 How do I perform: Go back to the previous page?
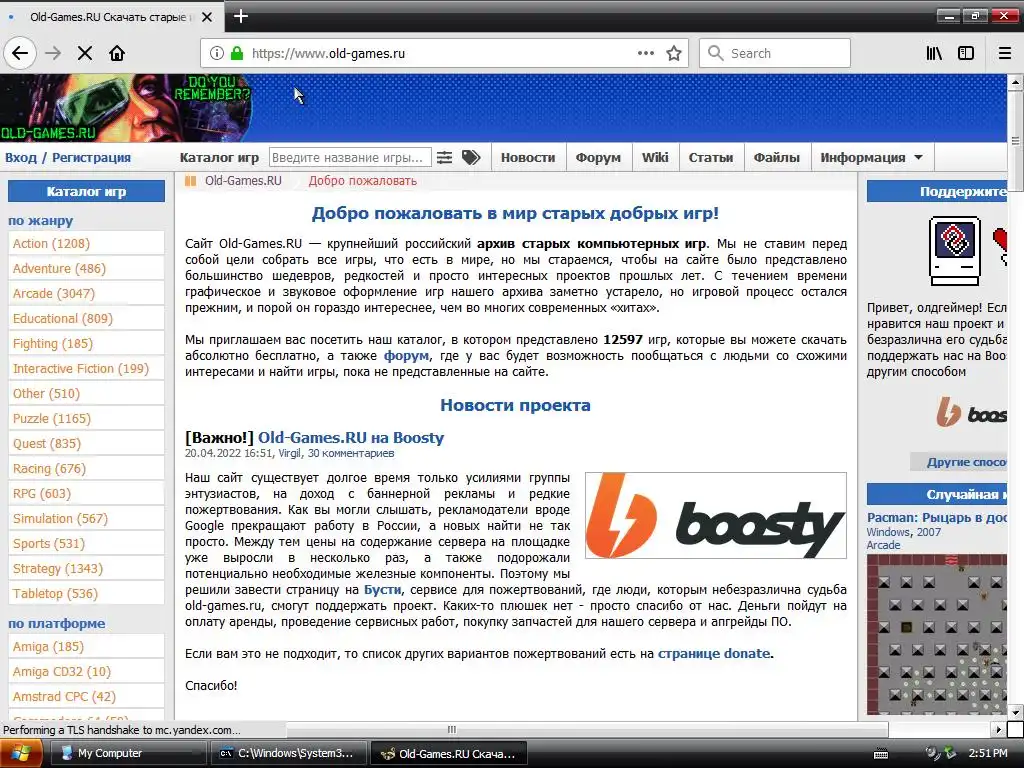(x=20, y=53)
